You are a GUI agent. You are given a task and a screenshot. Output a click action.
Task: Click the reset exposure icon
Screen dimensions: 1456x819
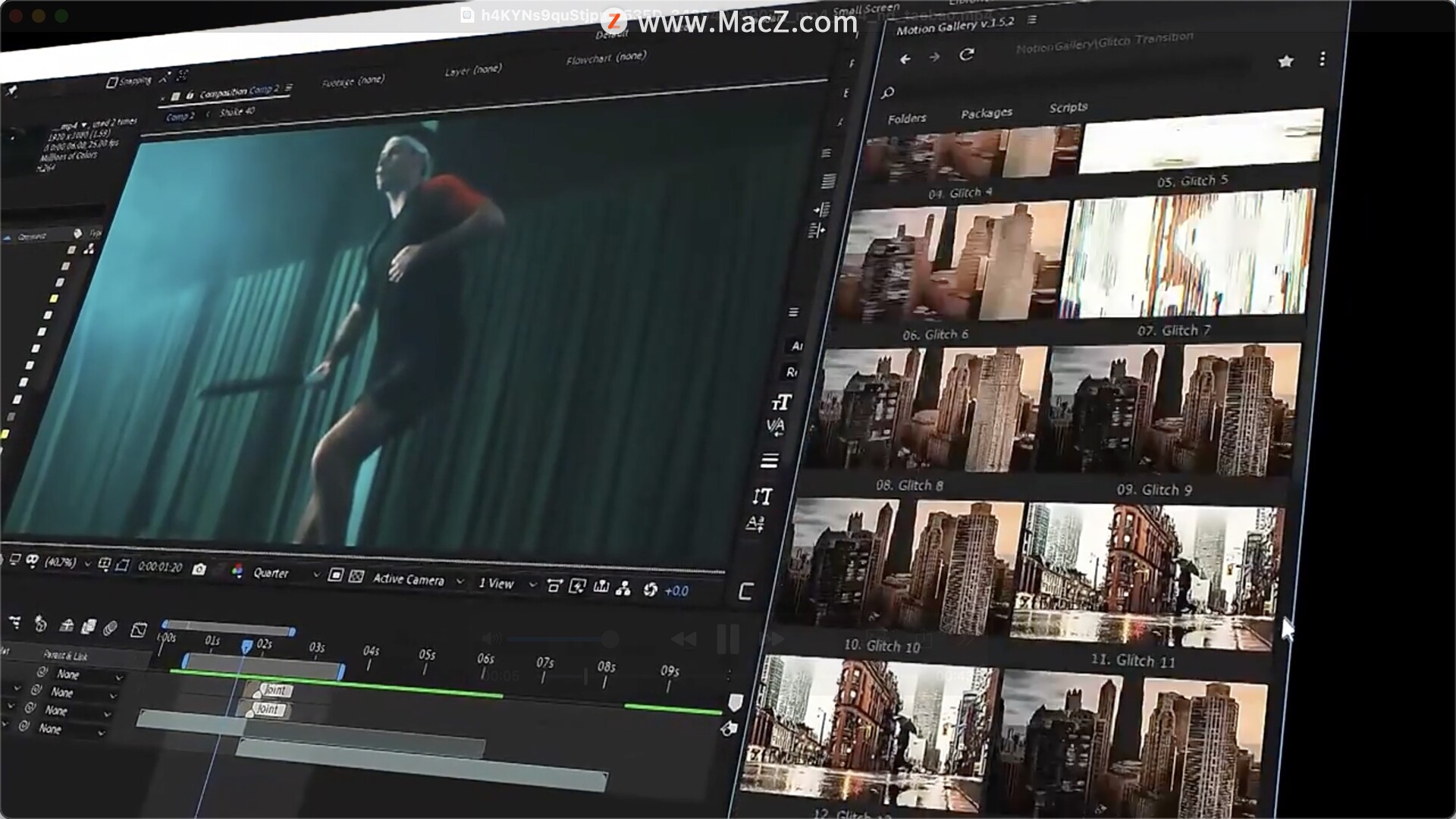coord(650,589)
